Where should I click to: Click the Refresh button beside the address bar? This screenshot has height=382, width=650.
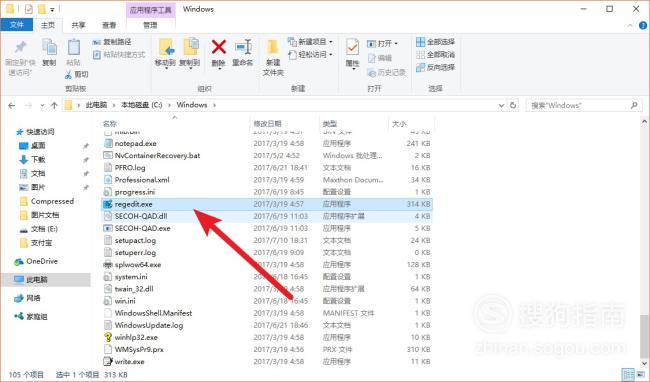point(513,105)
